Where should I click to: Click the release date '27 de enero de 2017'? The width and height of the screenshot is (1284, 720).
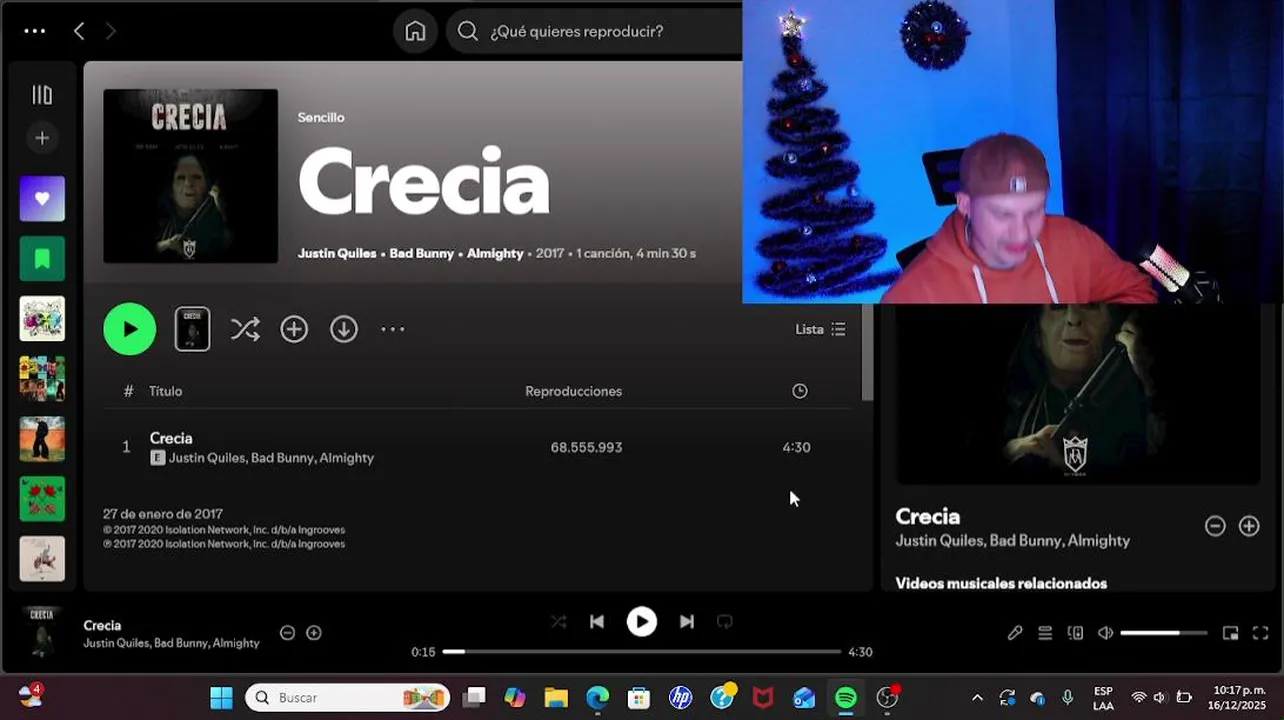click(163, 514)
